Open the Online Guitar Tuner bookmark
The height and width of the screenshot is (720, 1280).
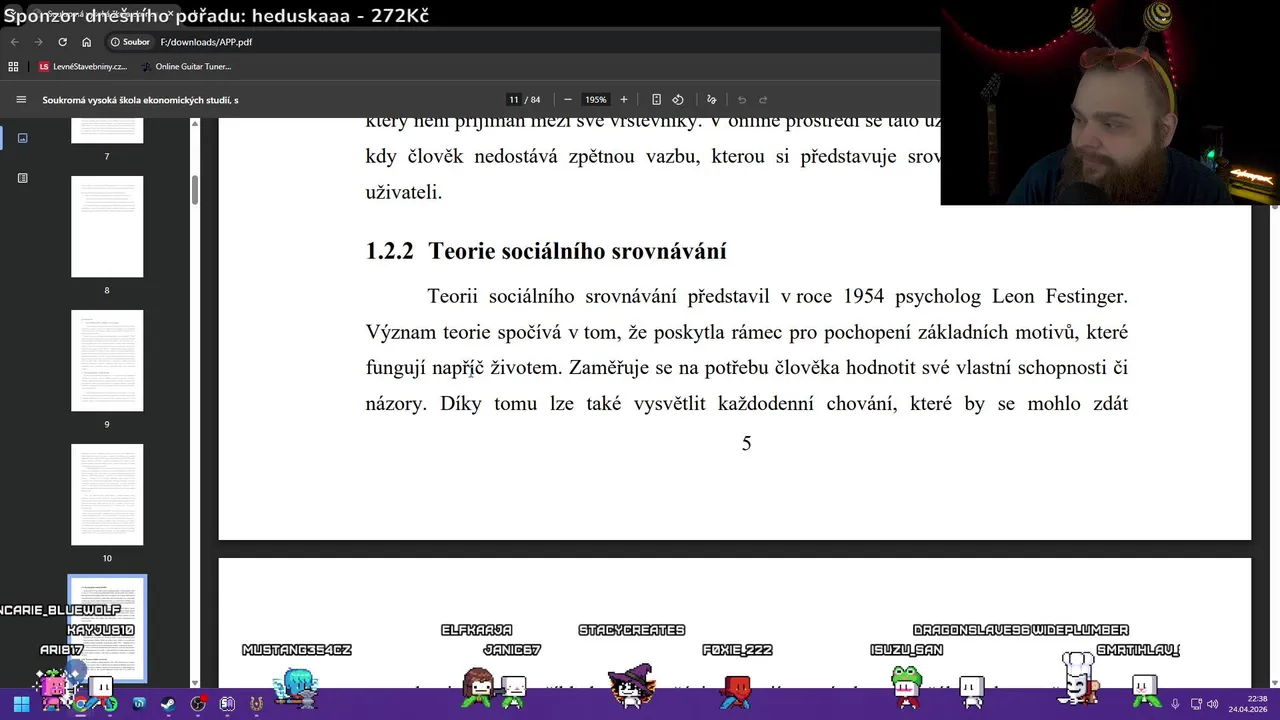click(186, 66)
